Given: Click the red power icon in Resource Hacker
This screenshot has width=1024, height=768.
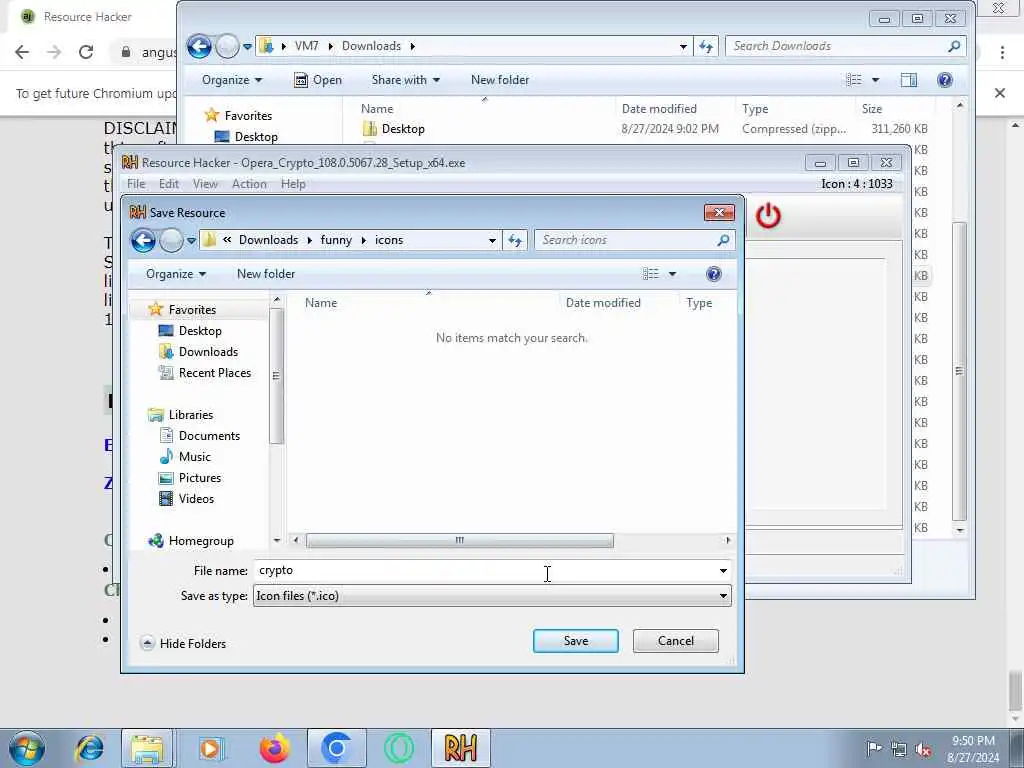Looking at the screenshot, I should [768, 216].
